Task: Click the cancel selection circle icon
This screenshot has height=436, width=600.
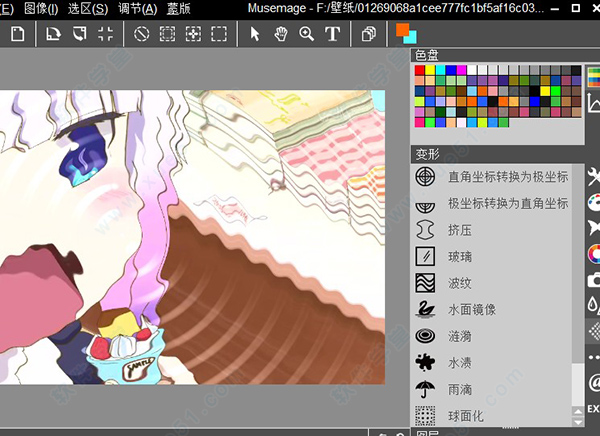Action: 142,34
